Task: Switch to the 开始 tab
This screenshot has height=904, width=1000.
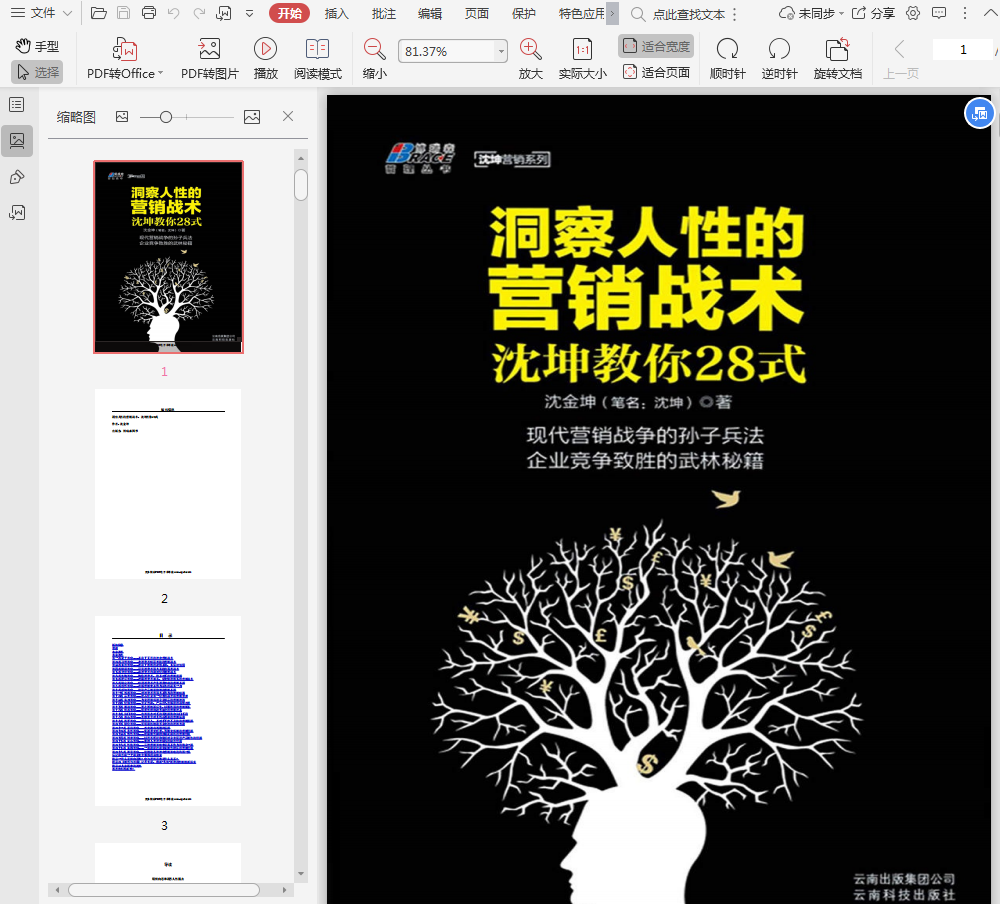Action: pyautogui.click(x=290, y=13)
